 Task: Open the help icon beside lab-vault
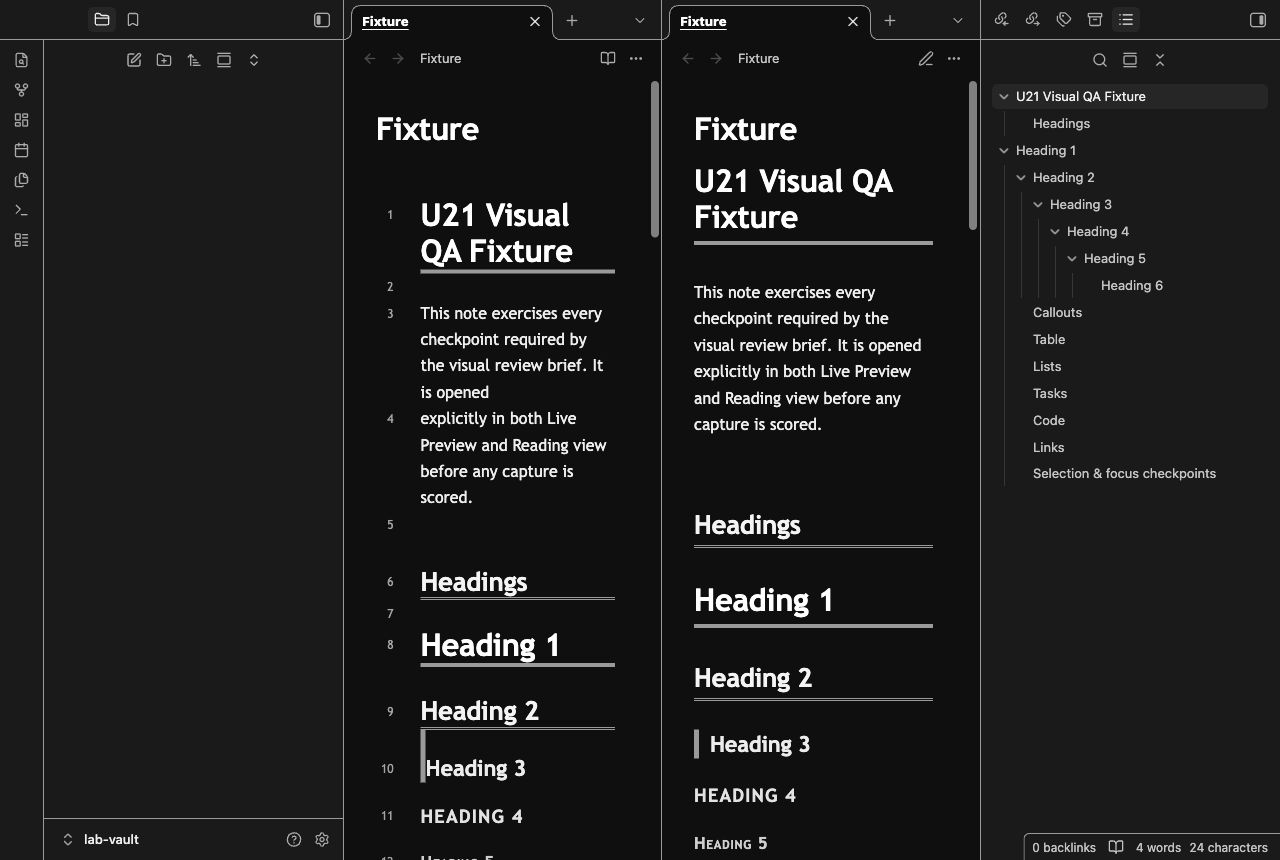294,840
